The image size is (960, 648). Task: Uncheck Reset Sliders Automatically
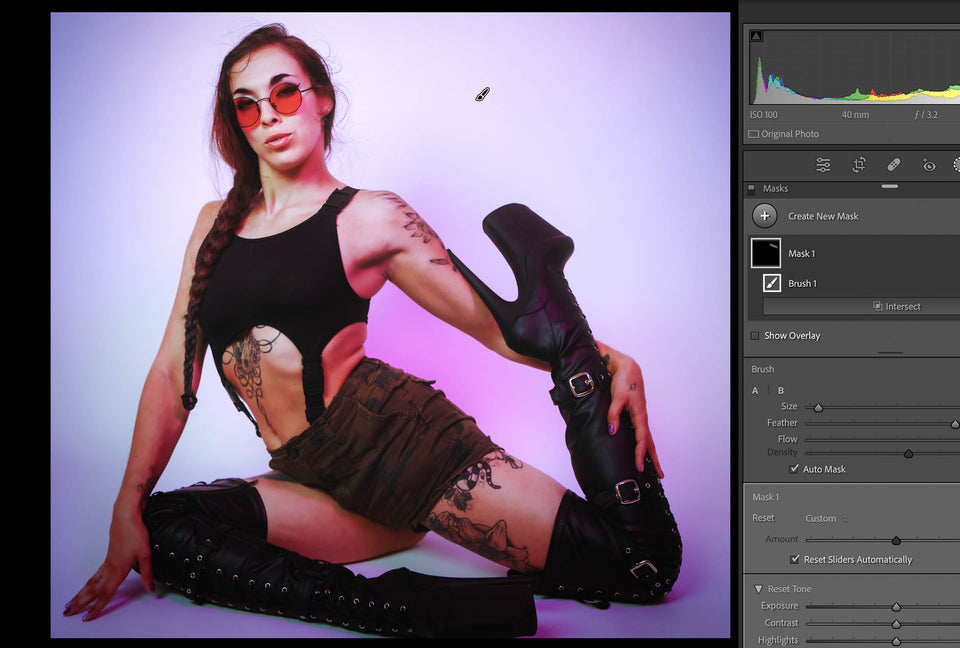795,560
